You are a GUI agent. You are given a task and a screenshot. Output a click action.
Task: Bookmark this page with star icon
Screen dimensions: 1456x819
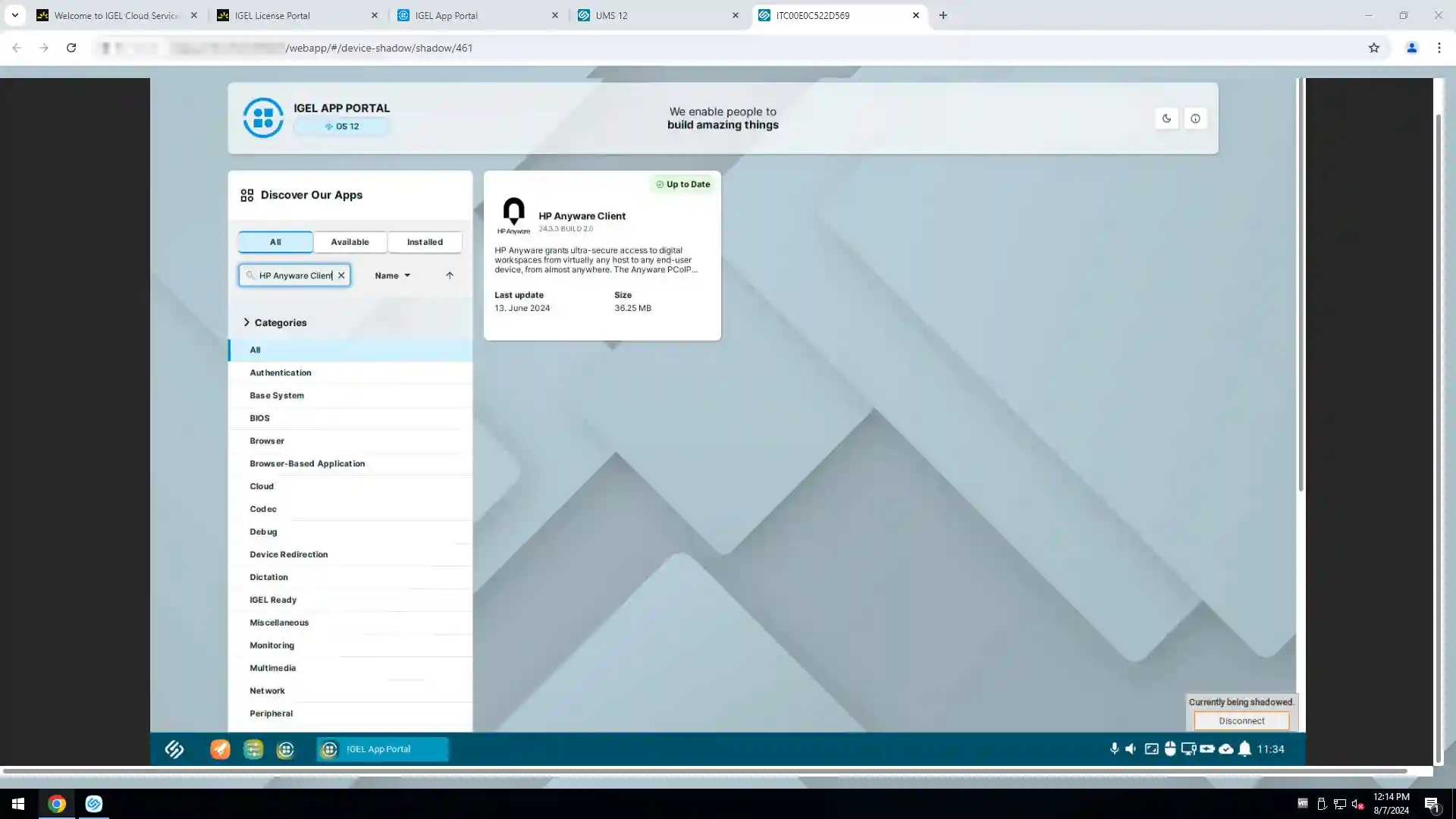point(1373,48)
